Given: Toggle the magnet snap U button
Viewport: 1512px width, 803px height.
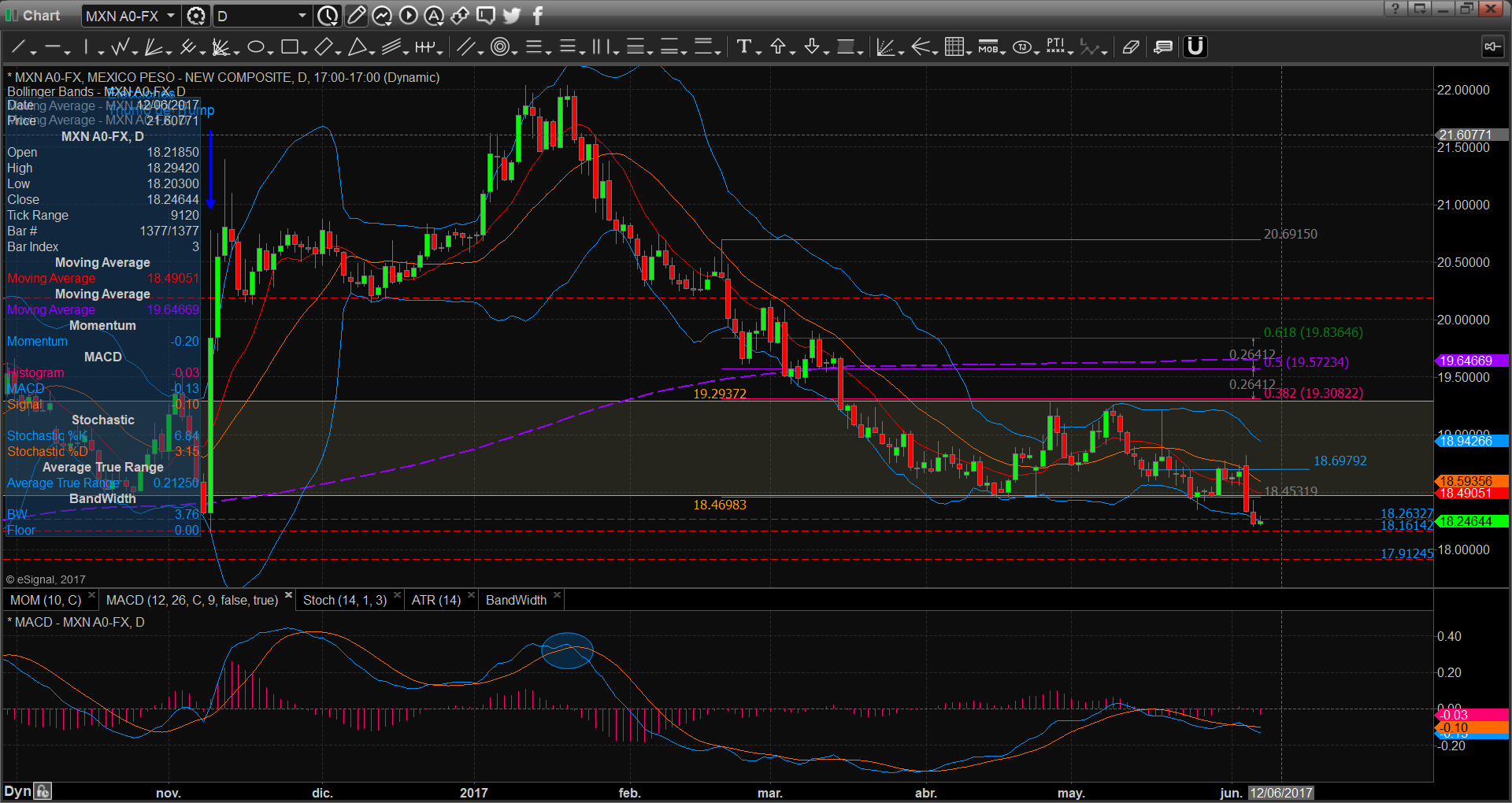Looking at the screenshot, I should 1195,47.
